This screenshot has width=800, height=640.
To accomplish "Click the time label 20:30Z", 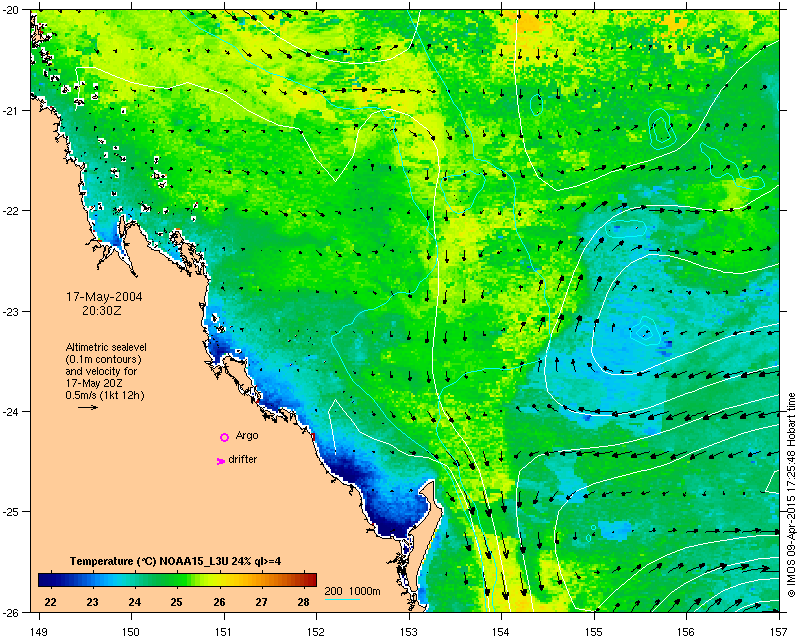I will [x=102, y=310].
